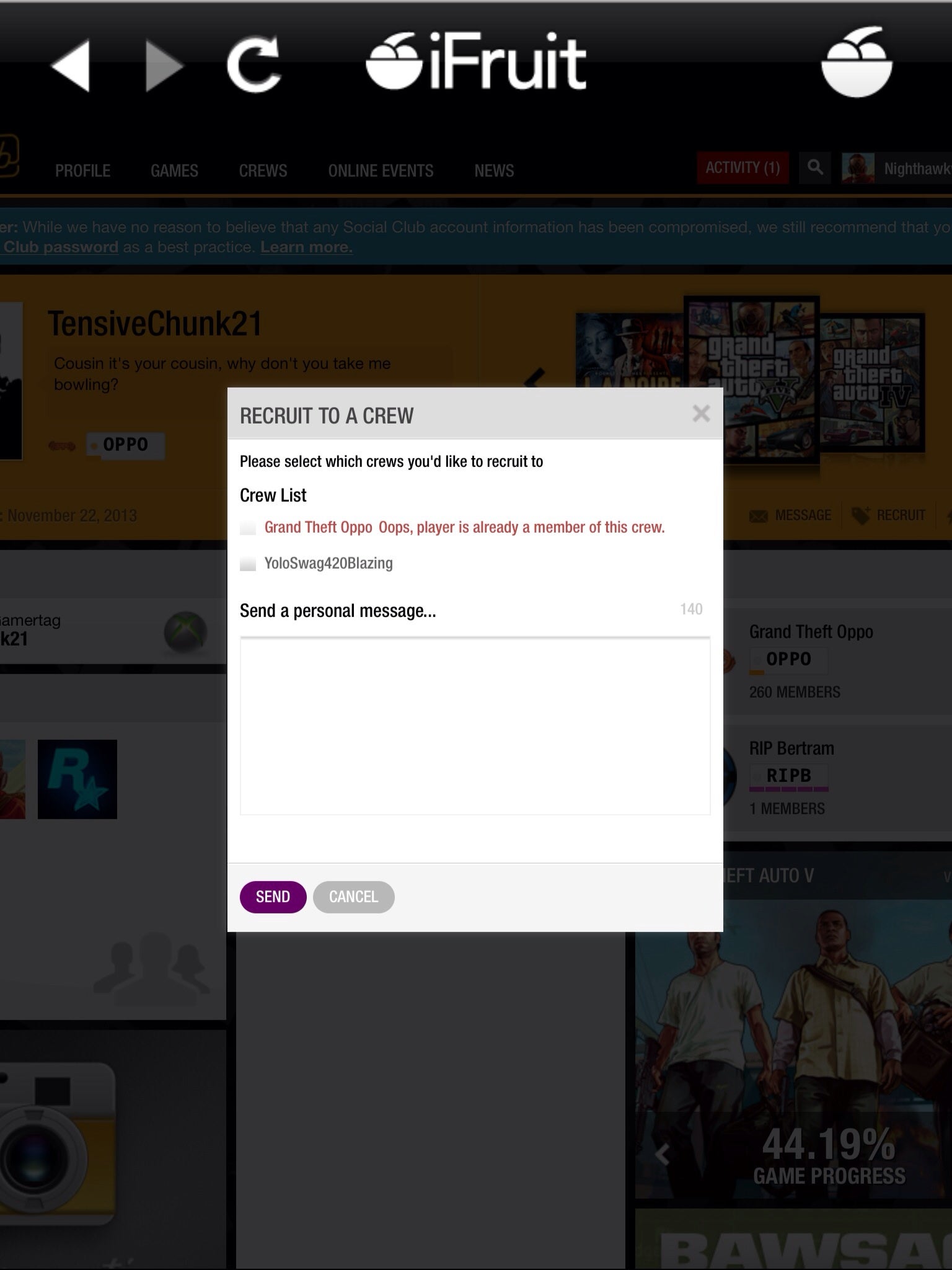Screen dimensions: 952x1270
Task: Click the TensiveChunk21 profile name
Action: click(155, 324)
